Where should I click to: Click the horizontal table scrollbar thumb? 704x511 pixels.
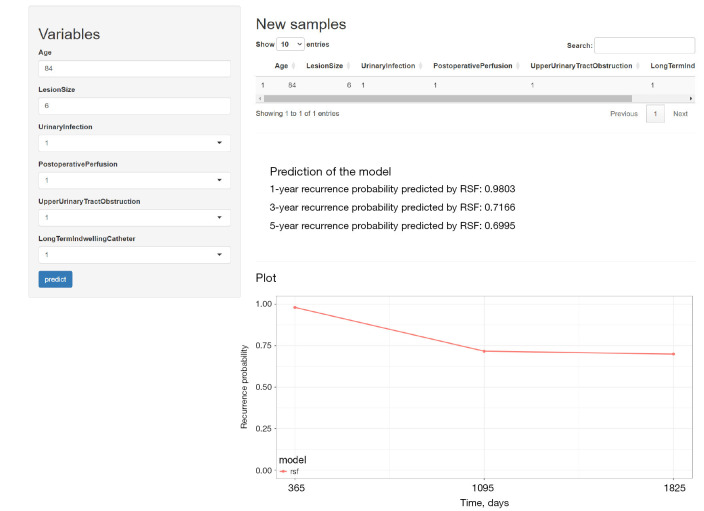coord(448,98)
